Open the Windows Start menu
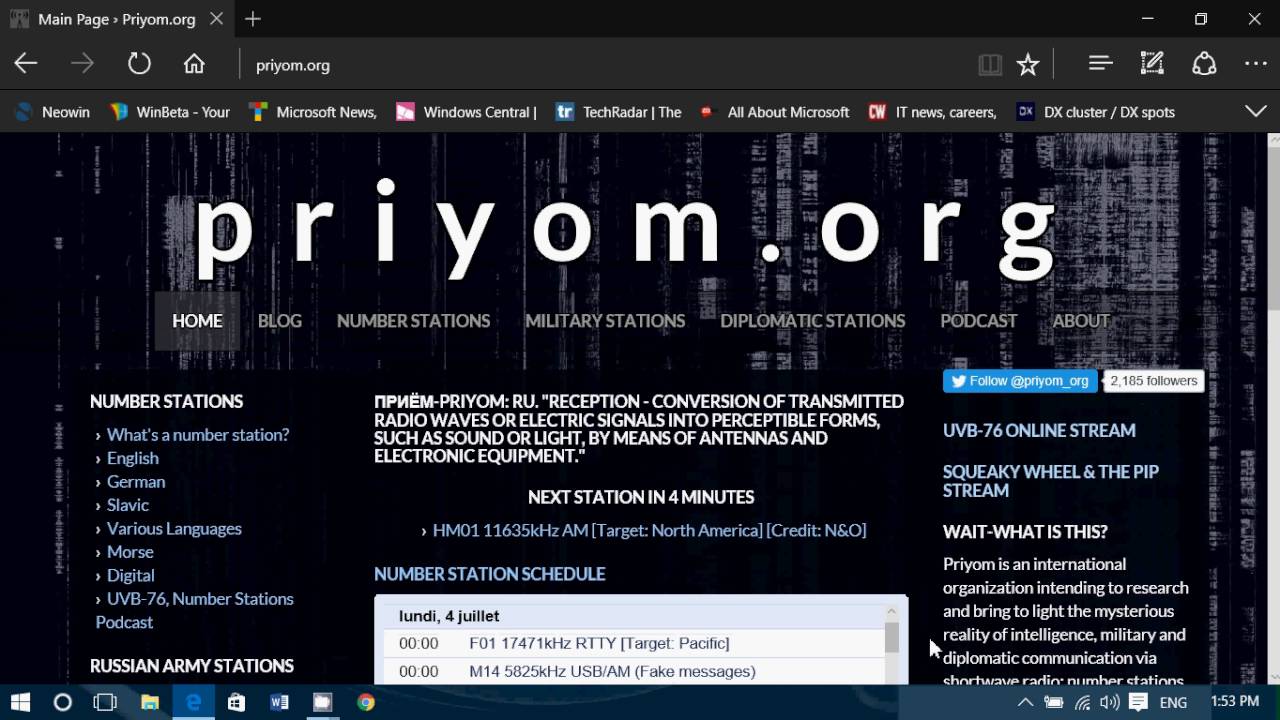1280x720 pixels. 20,702
